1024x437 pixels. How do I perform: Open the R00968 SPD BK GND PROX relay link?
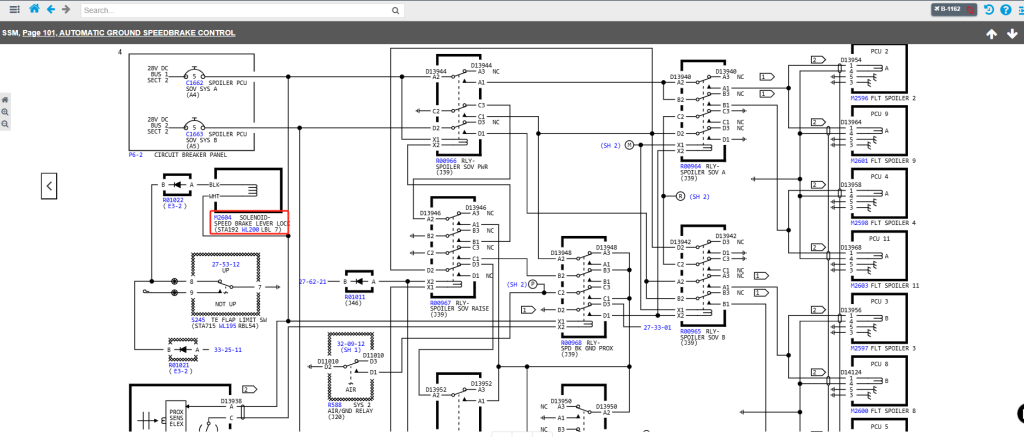coord(571,342)
